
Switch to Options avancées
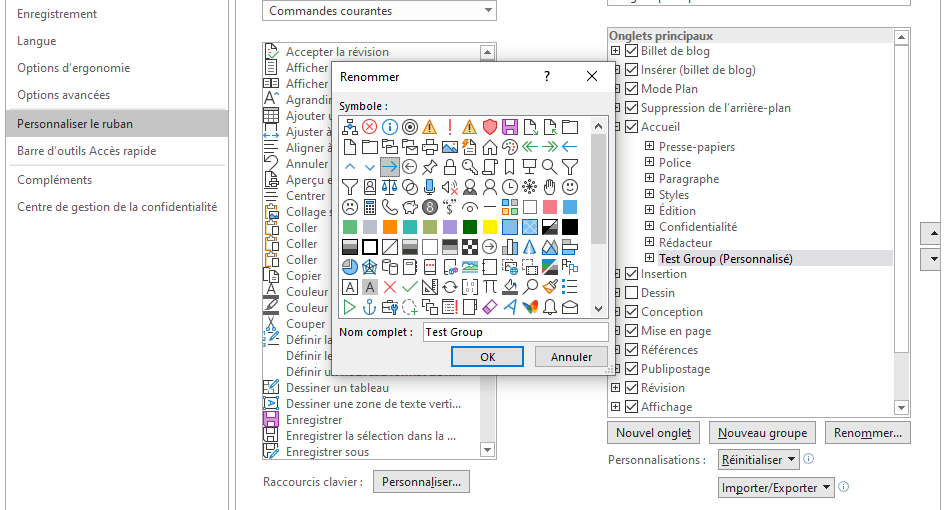(63, 95)
